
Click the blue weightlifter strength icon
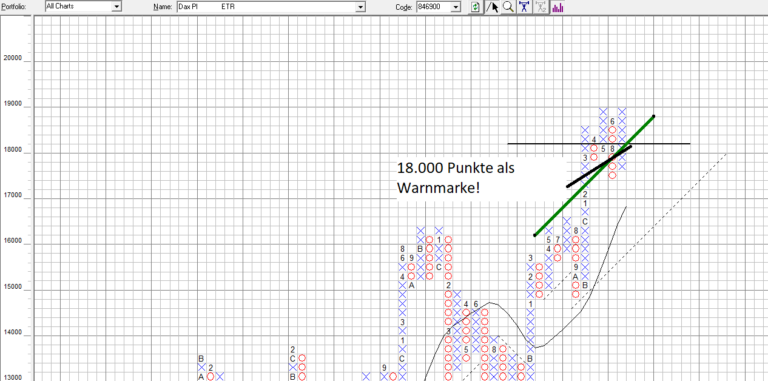(525, 7)
